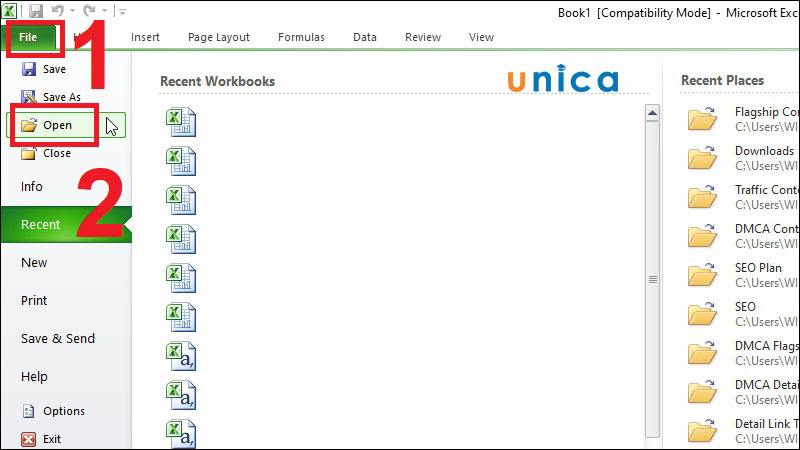The height and width of the screenshot is (450, 800).
Task: Open the Downloads recent place
Action: pyautogui.click(x=742, y=158)
